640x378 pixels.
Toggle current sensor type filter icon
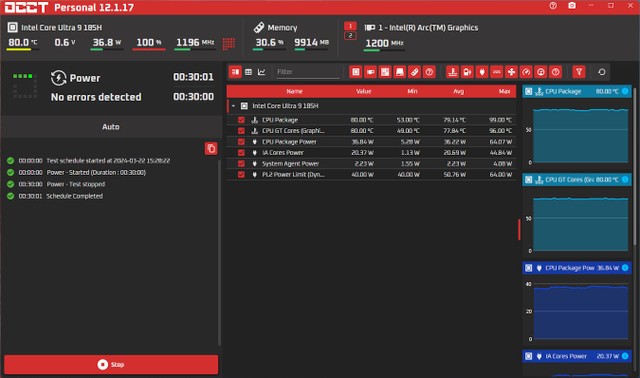point(496,72)
